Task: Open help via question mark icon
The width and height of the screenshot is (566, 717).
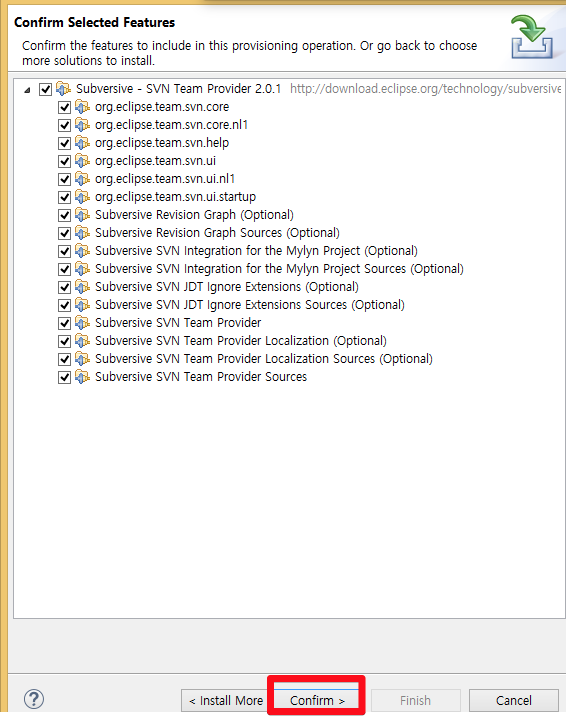Action: click(x=34, y=699)
